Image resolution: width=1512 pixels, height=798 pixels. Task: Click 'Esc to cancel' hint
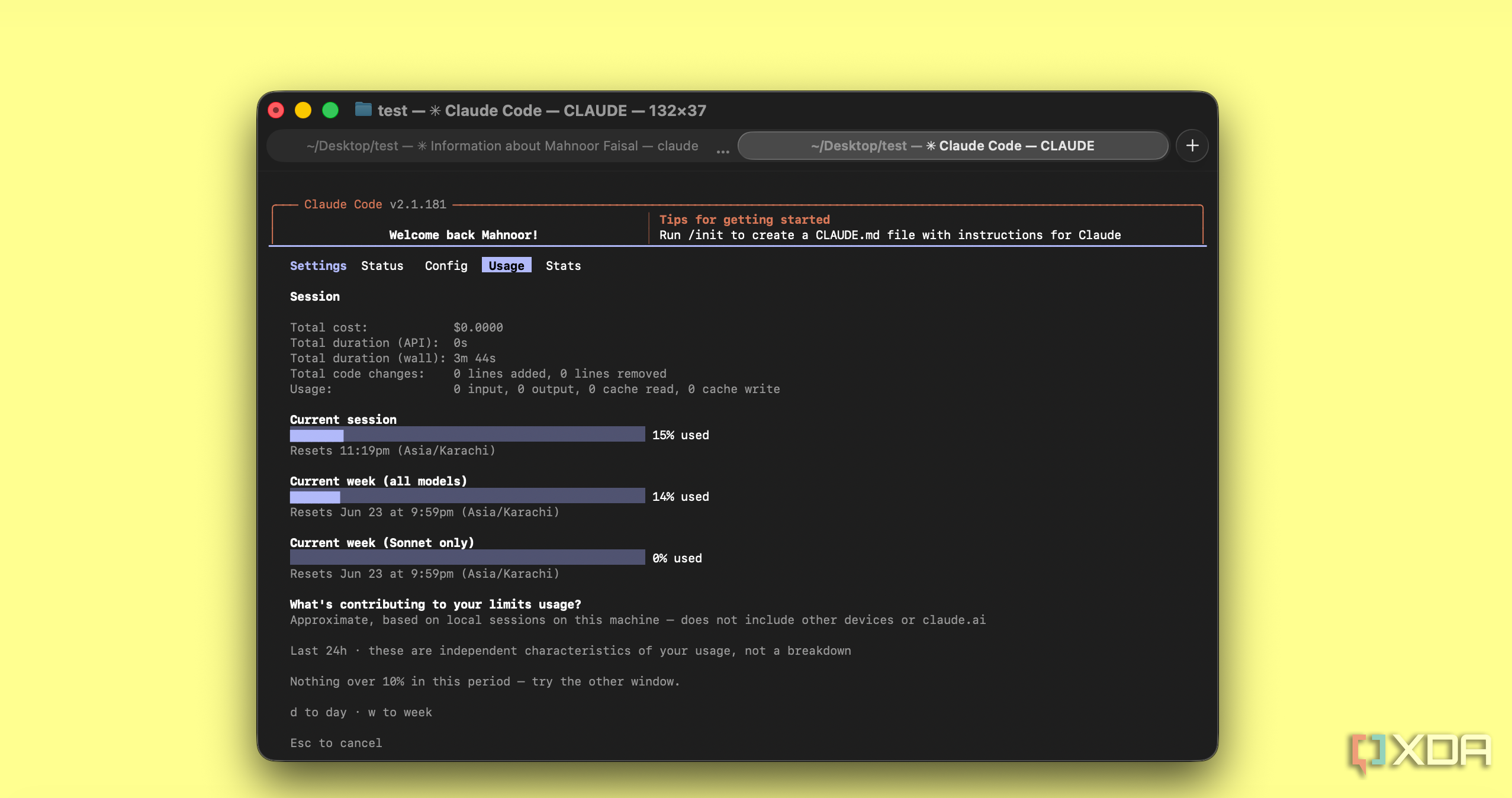pos(336,743)
